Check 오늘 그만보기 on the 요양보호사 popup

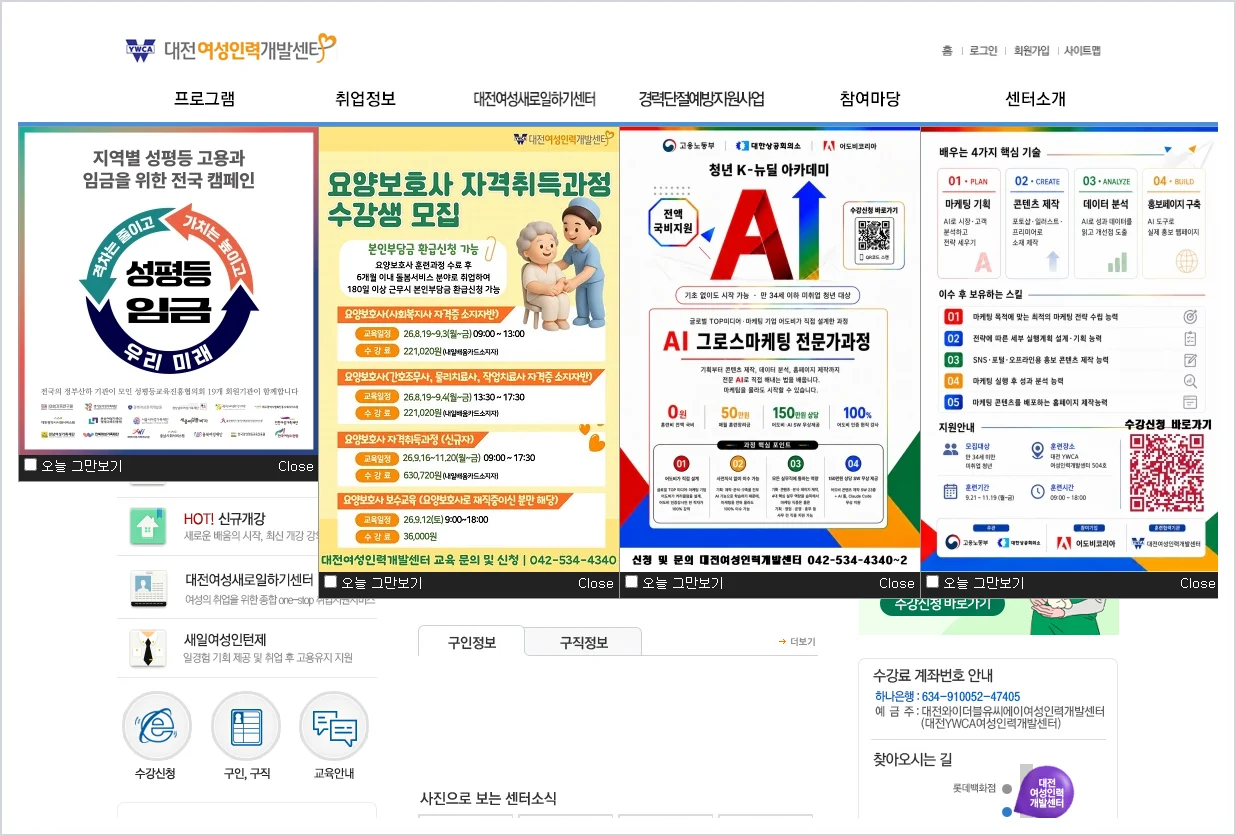(x=330, y=582)
